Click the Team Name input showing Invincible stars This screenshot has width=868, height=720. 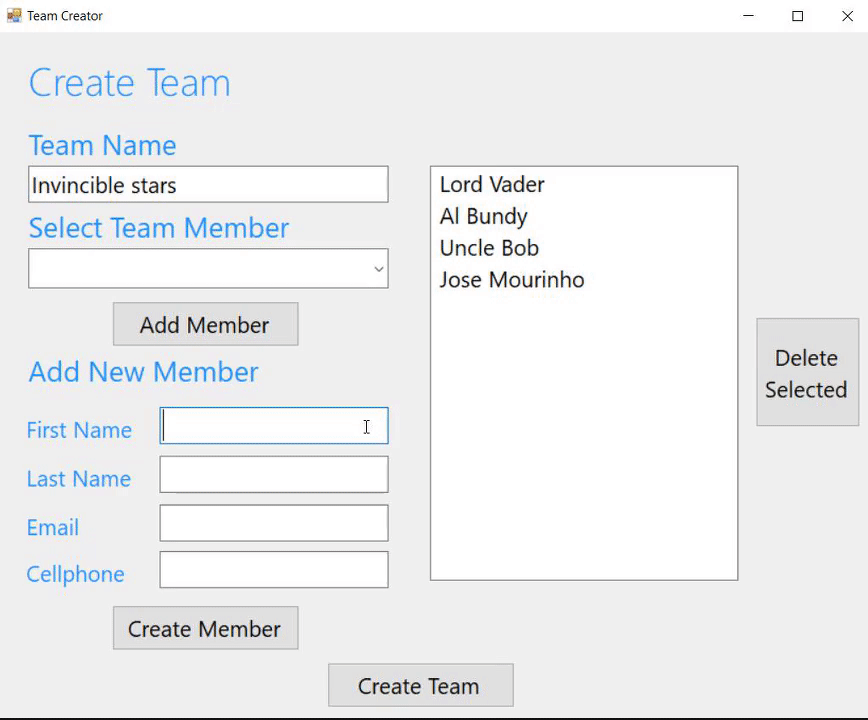[x=207, y=184]
